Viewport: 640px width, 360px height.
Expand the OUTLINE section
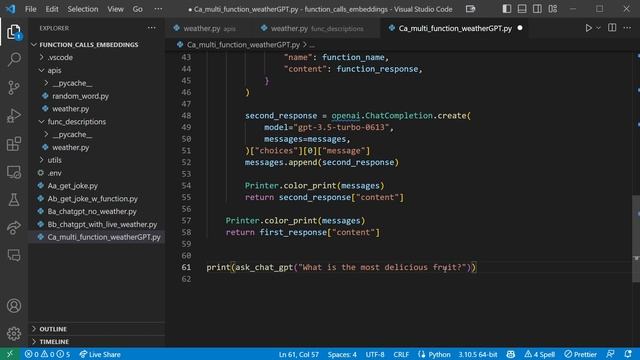[53, 329]
